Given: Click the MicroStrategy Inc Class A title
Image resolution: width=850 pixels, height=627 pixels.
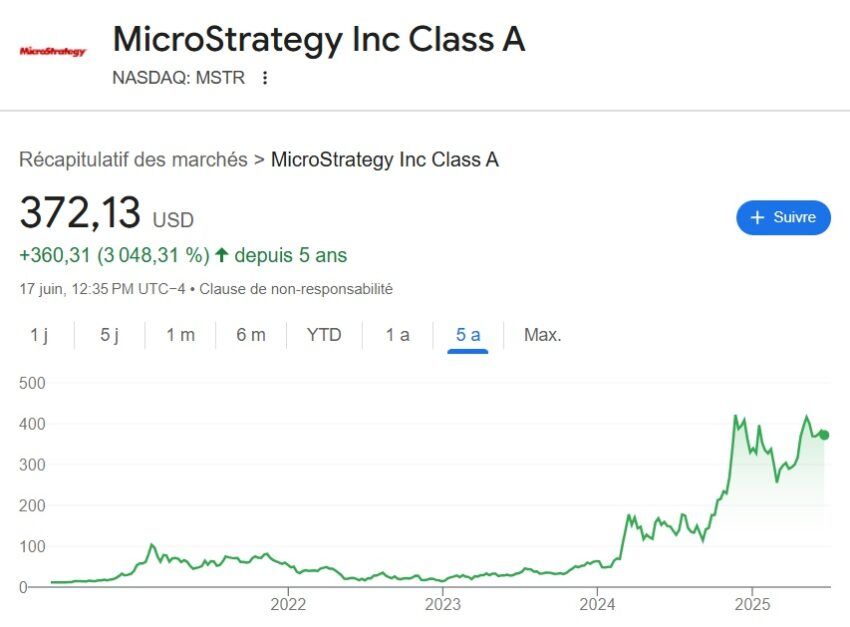Looking at the screenshot, I should (x=319, y=39).
